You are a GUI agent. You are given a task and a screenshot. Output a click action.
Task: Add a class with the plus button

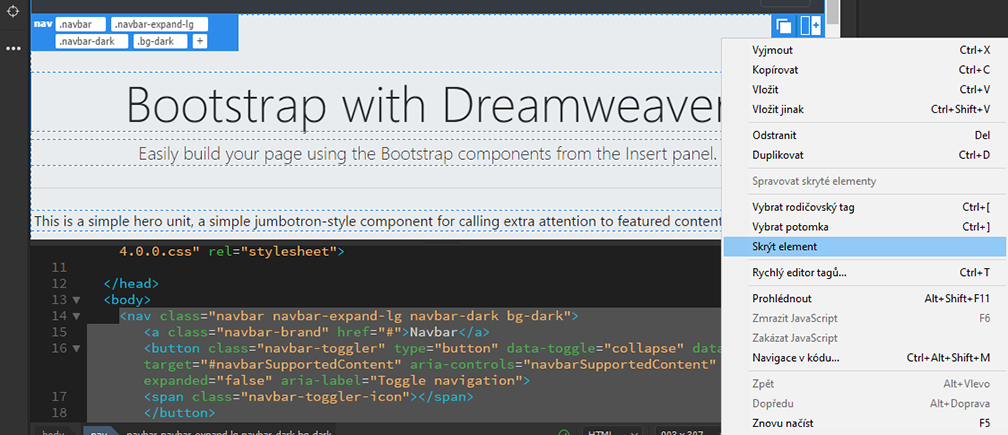click(x=199, y=41)
